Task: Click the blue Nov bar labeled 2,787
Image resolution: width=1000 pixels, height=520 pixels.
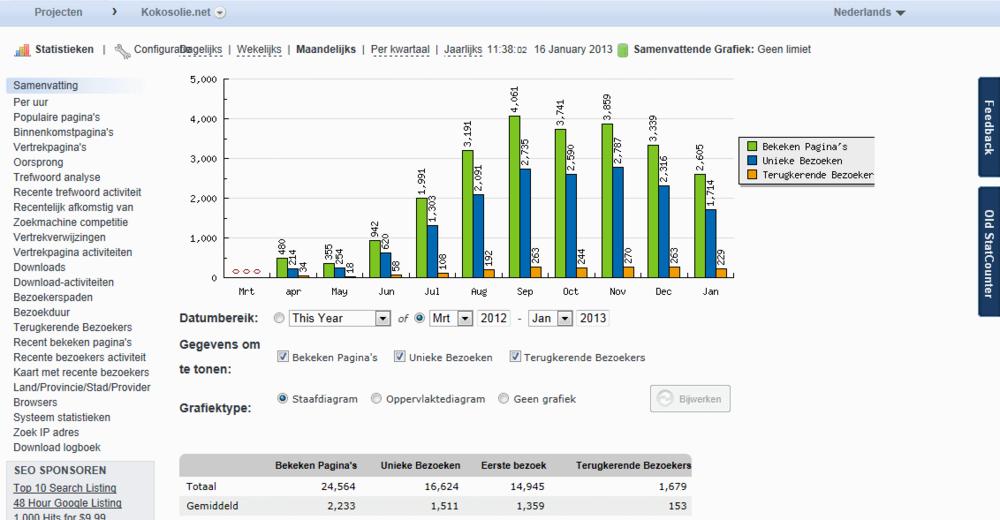Action: pos(618,222)
